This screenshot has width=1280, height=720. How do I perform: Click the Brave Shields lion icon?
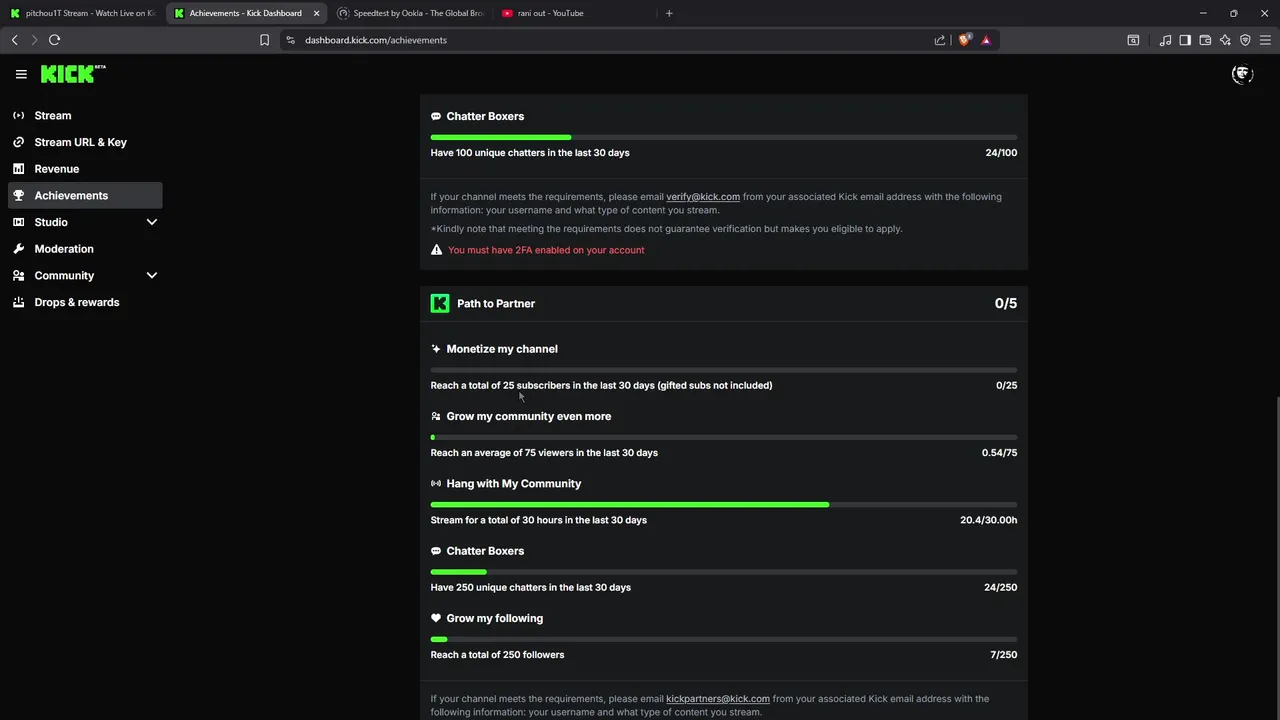click(x=965, y=40)
